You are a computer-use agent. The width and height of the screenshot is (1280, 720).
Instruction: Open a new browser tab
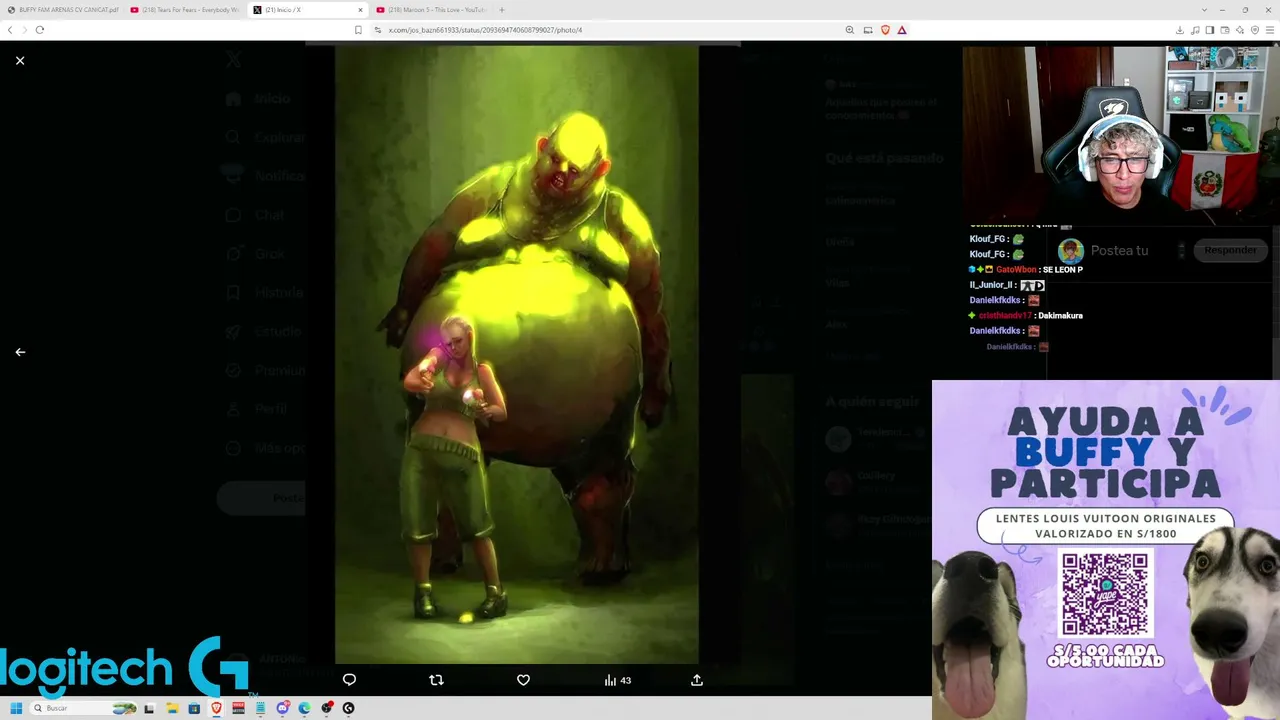pyautogui.click(x=502, y=10)
